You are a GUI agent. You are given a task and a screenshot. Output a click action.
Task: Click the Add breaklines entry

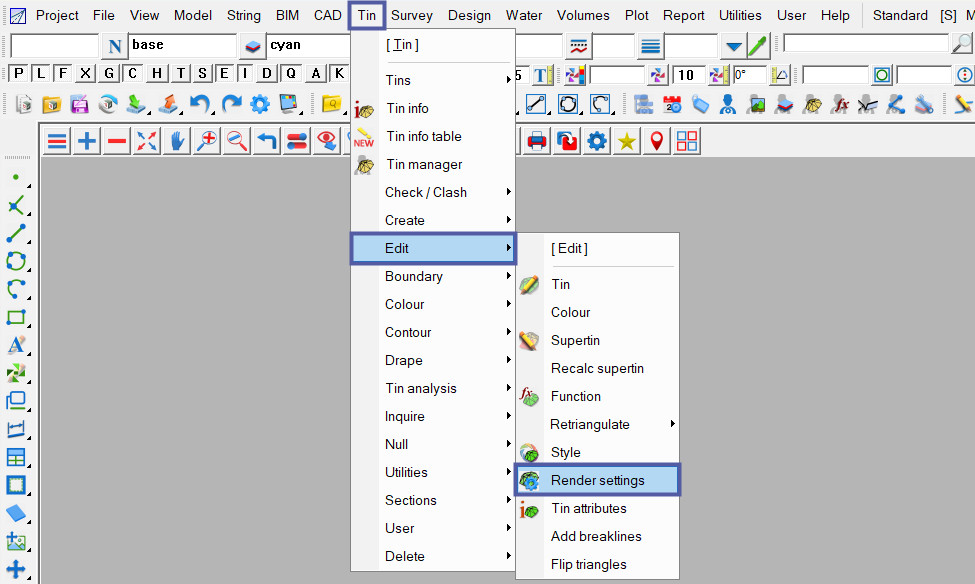tap(596, 536)
